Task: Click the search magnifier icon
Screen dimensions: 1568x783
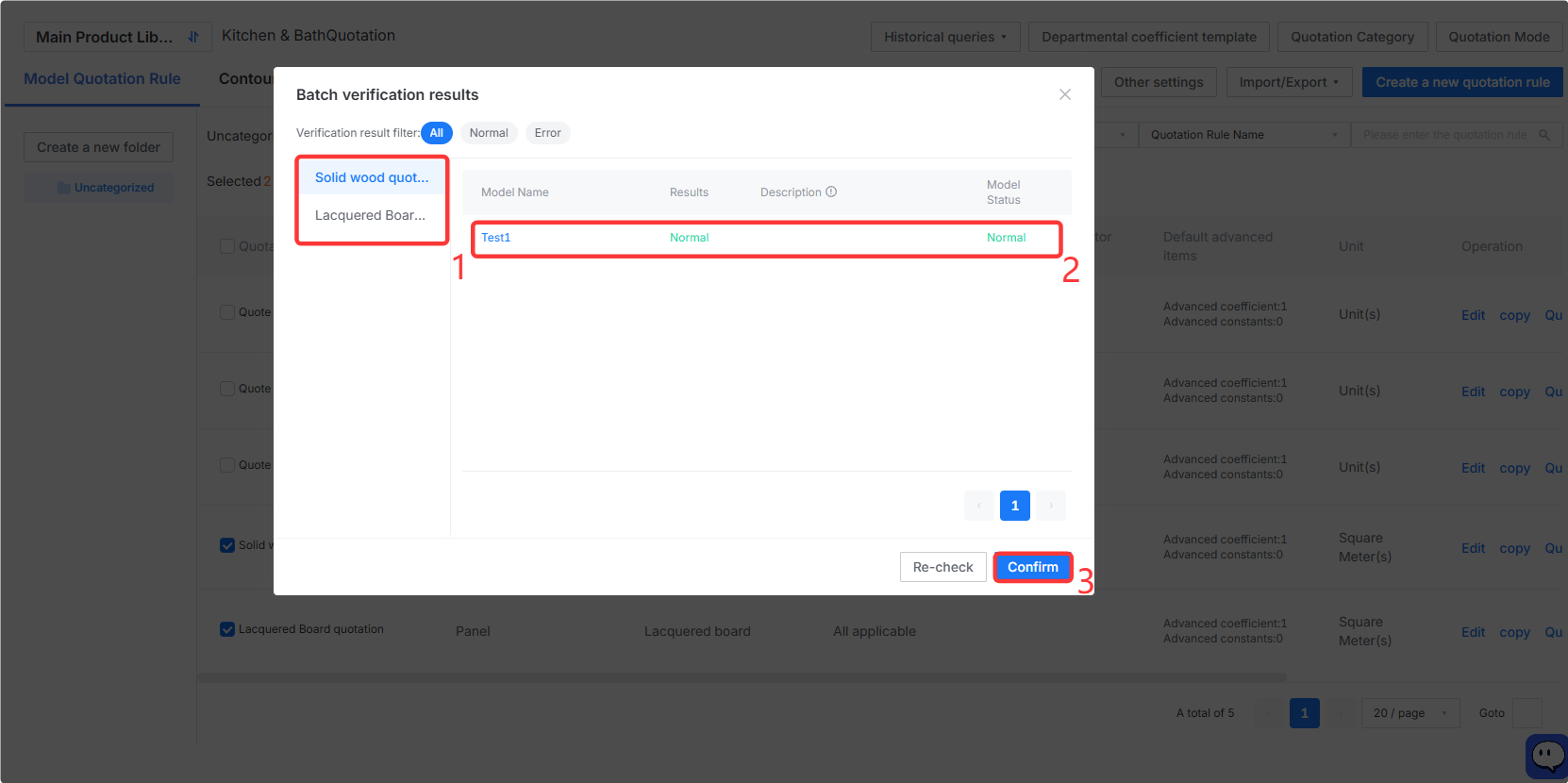Action: [1544, 135]
